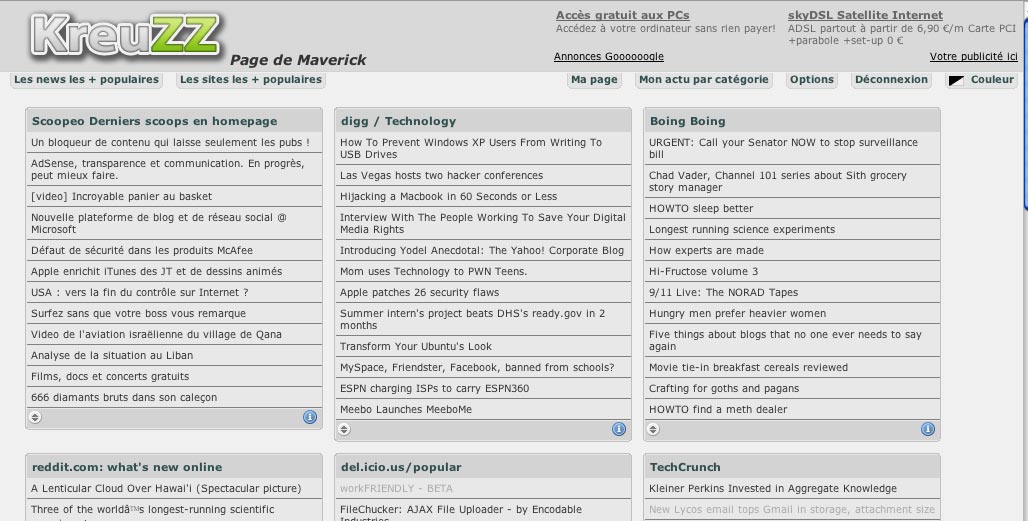Open the skyDSL Satellite Internet ad

(x=865, y=15)
